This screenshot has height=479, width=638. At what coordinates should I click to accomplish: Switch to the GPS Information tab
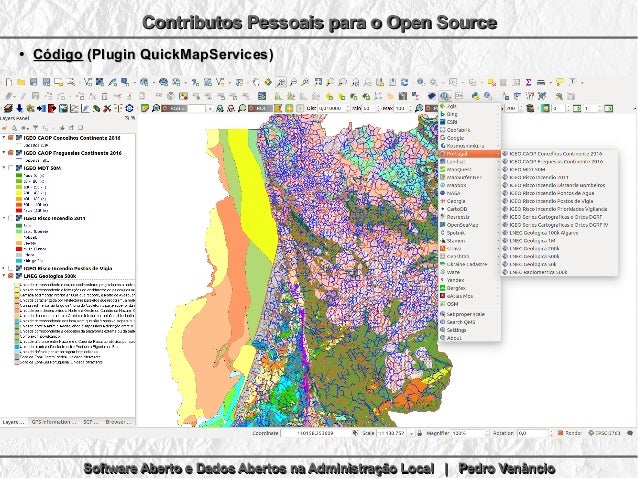pyautogui.click(x=54, y=422)
